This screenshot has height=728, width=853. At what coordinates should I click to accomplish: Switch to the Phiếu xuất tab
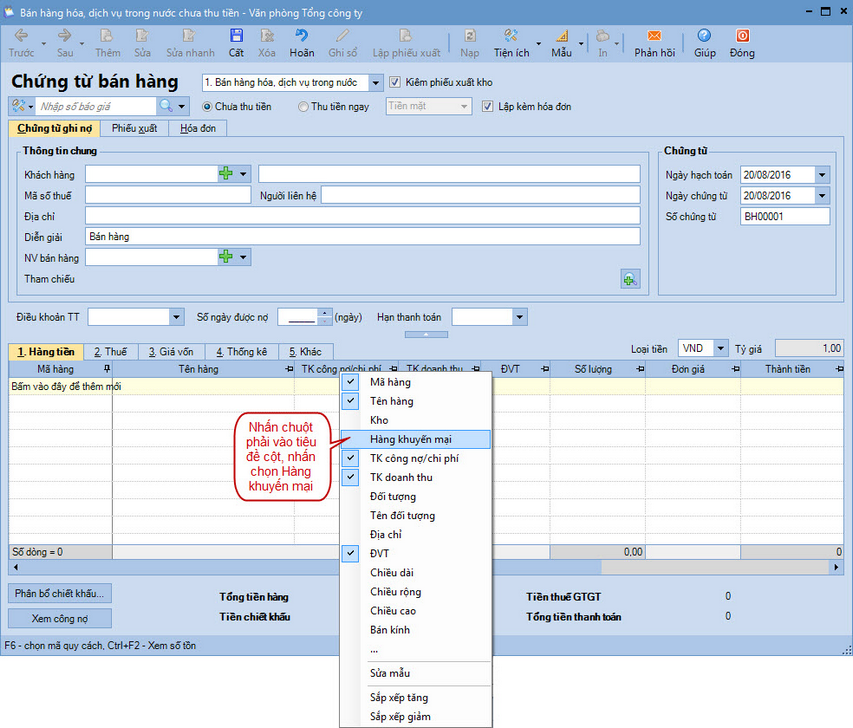[x=134, y=128]
